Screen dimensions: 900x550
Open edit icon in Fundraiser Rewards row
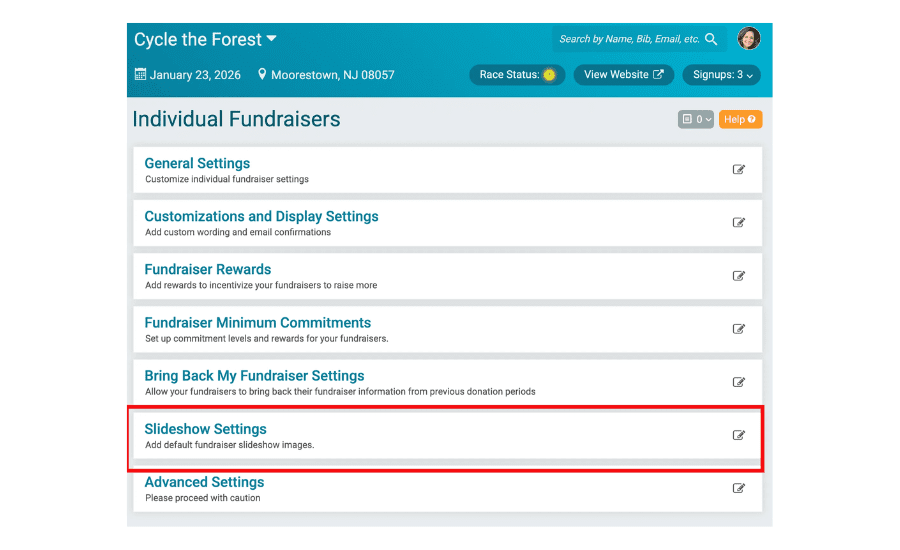[x=738, y=276]
